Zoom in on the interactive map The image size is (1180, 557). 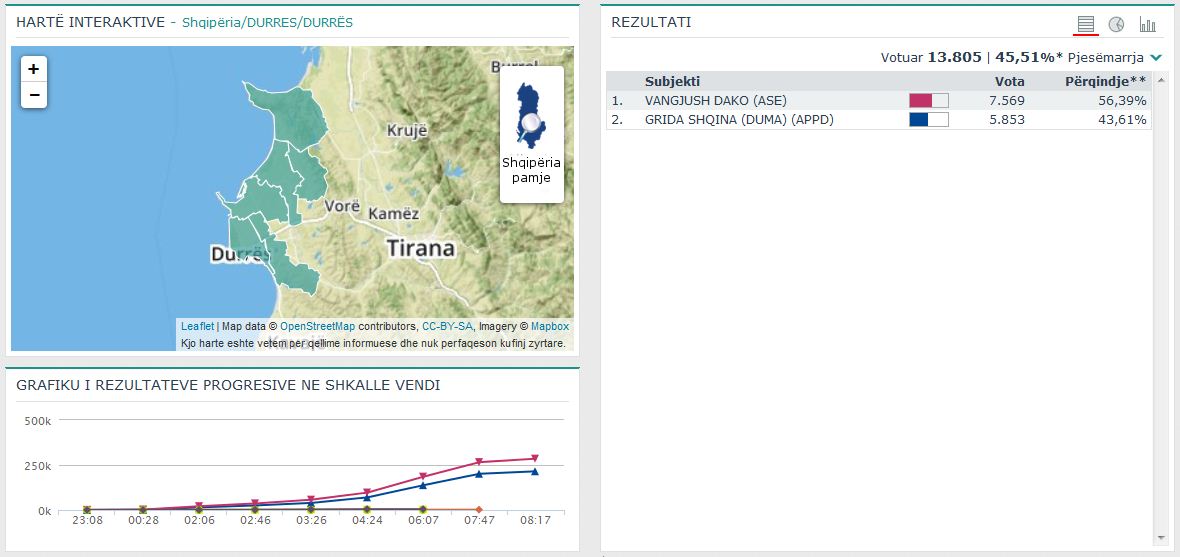(34, 69)
